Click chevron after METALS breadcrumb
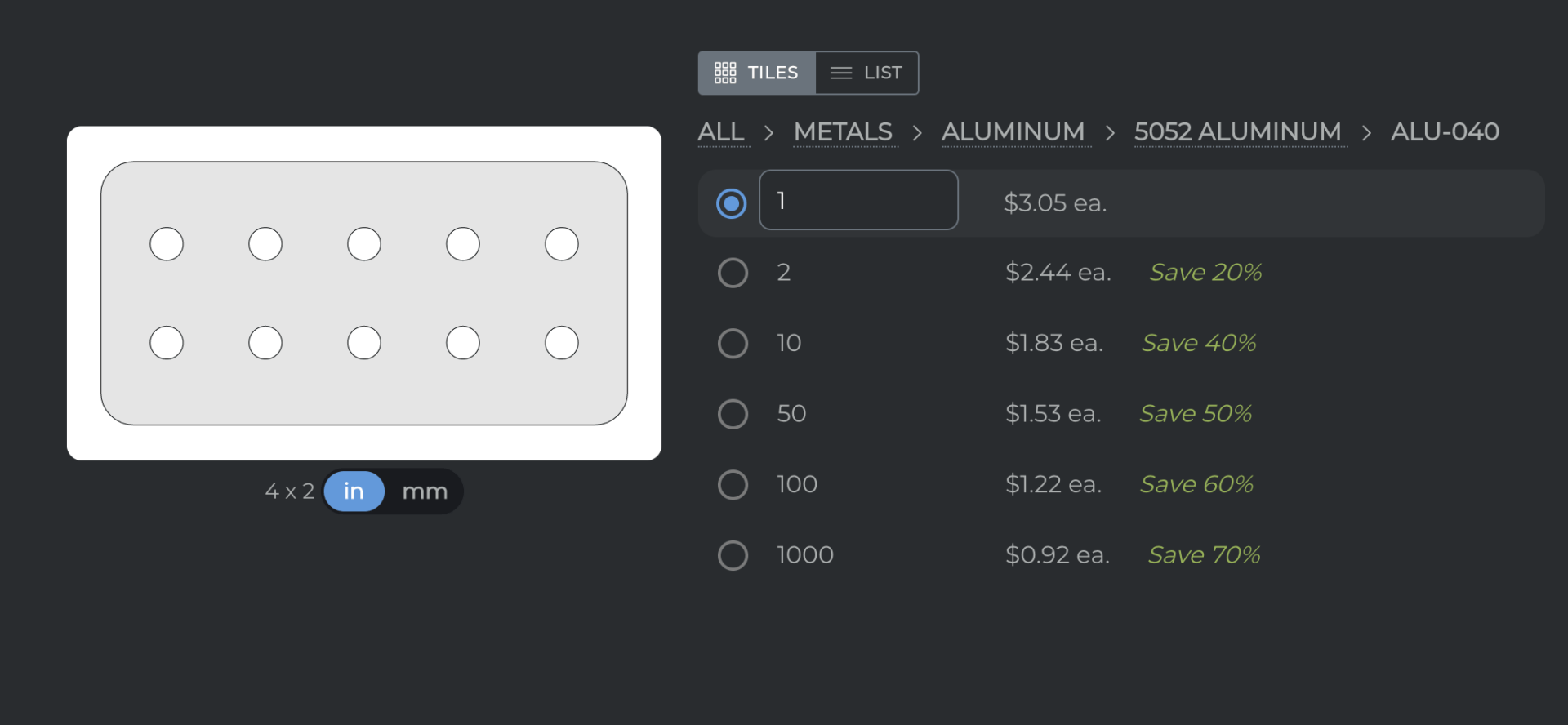The image size is (1568, 725). click(x=917, y=132)
